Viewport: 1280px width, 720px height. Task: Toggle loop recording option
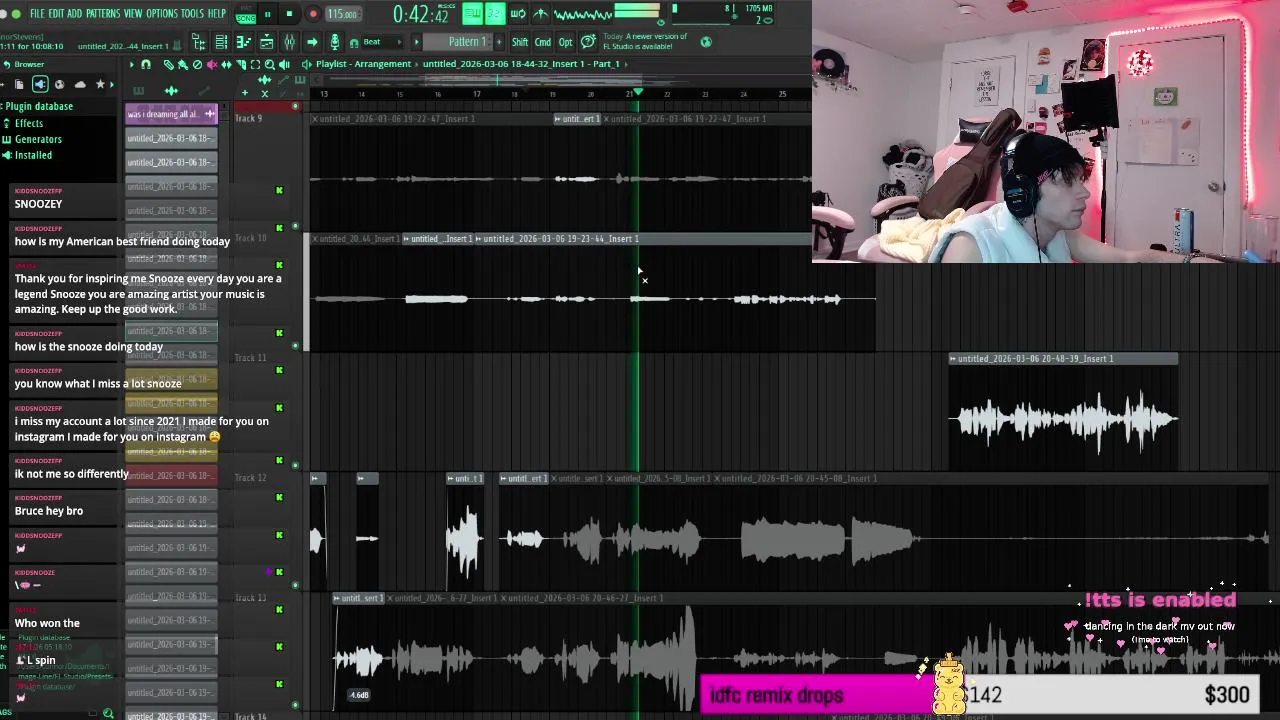click(518, 14)
